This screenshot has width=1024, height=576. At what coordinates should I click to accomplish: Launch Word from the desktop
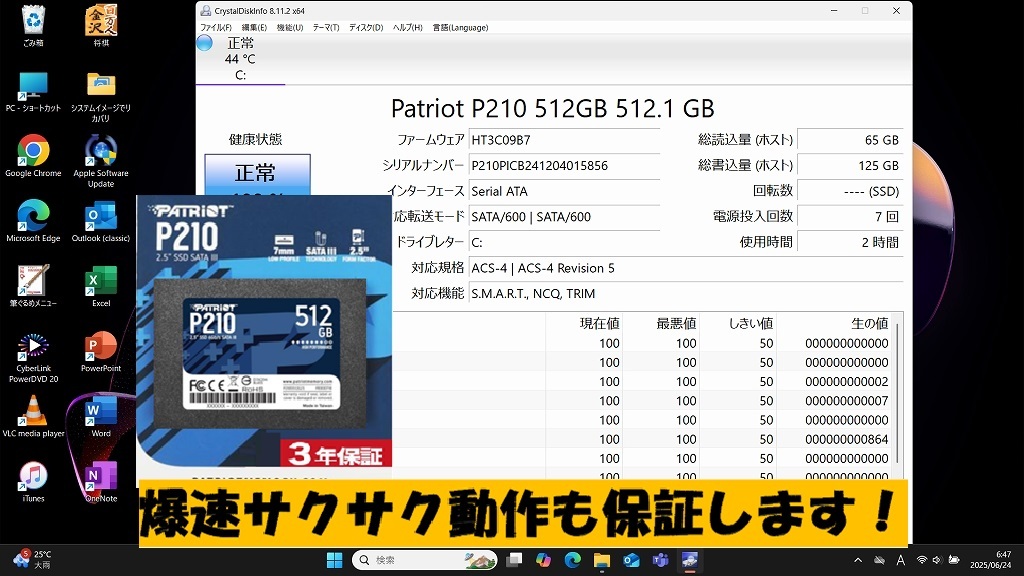pyautogui.click(x=101, y=417)
